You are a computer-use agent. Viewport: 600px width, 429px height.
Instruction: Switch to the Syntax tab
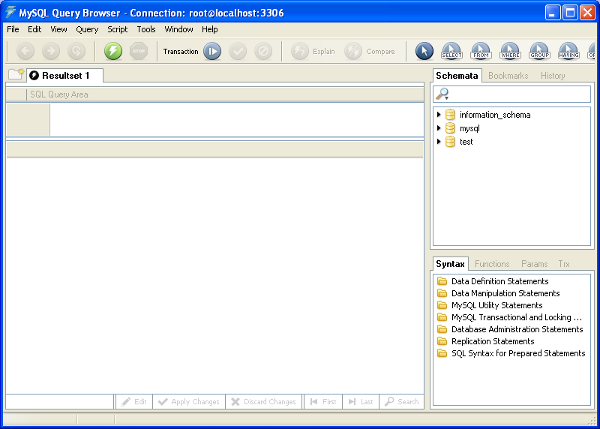[x=450, y=264]
